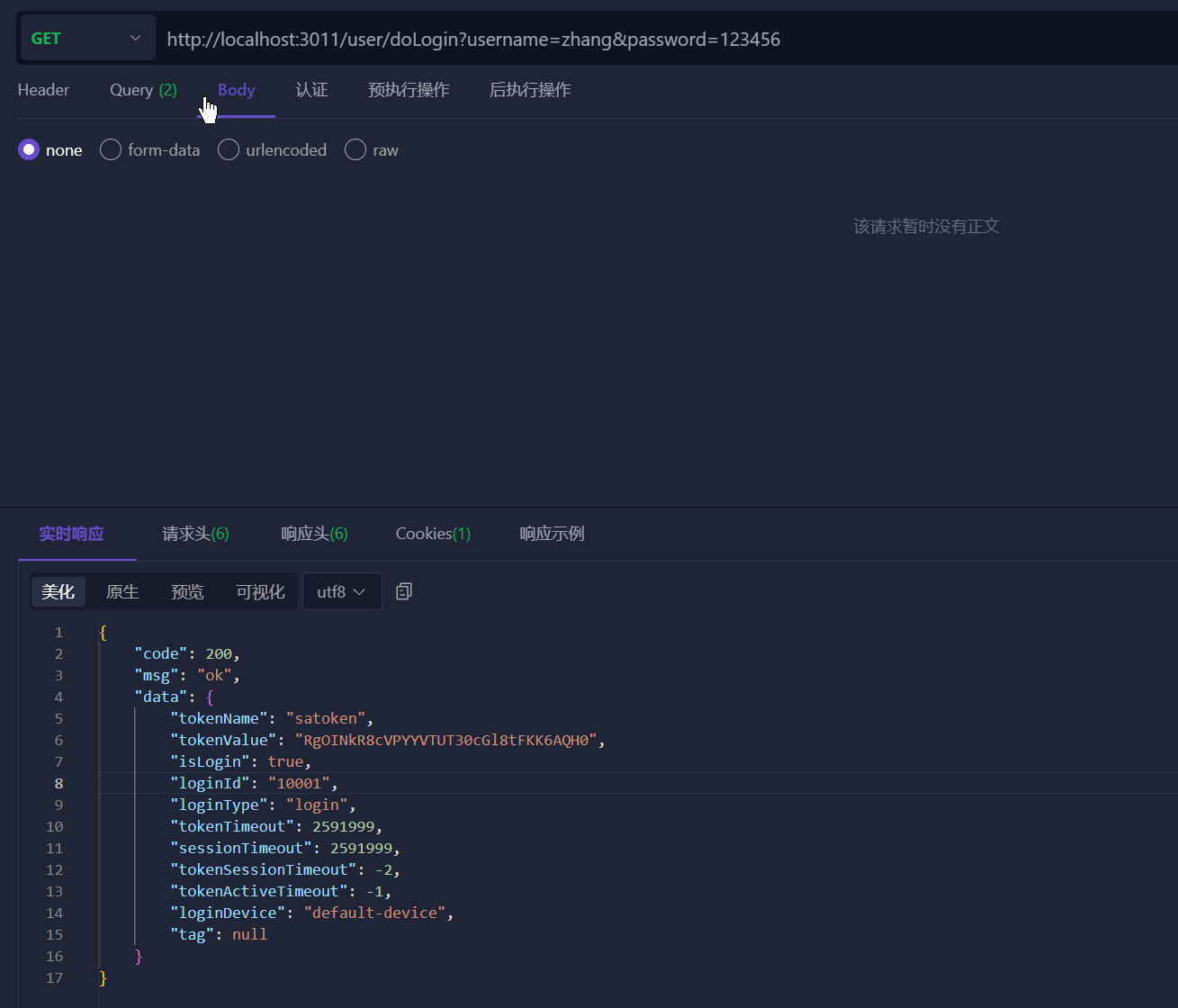The height and width of the screenshot is (1008, 1178).
Task: Click the "tag": null line
Action: [x=219, y=934]
